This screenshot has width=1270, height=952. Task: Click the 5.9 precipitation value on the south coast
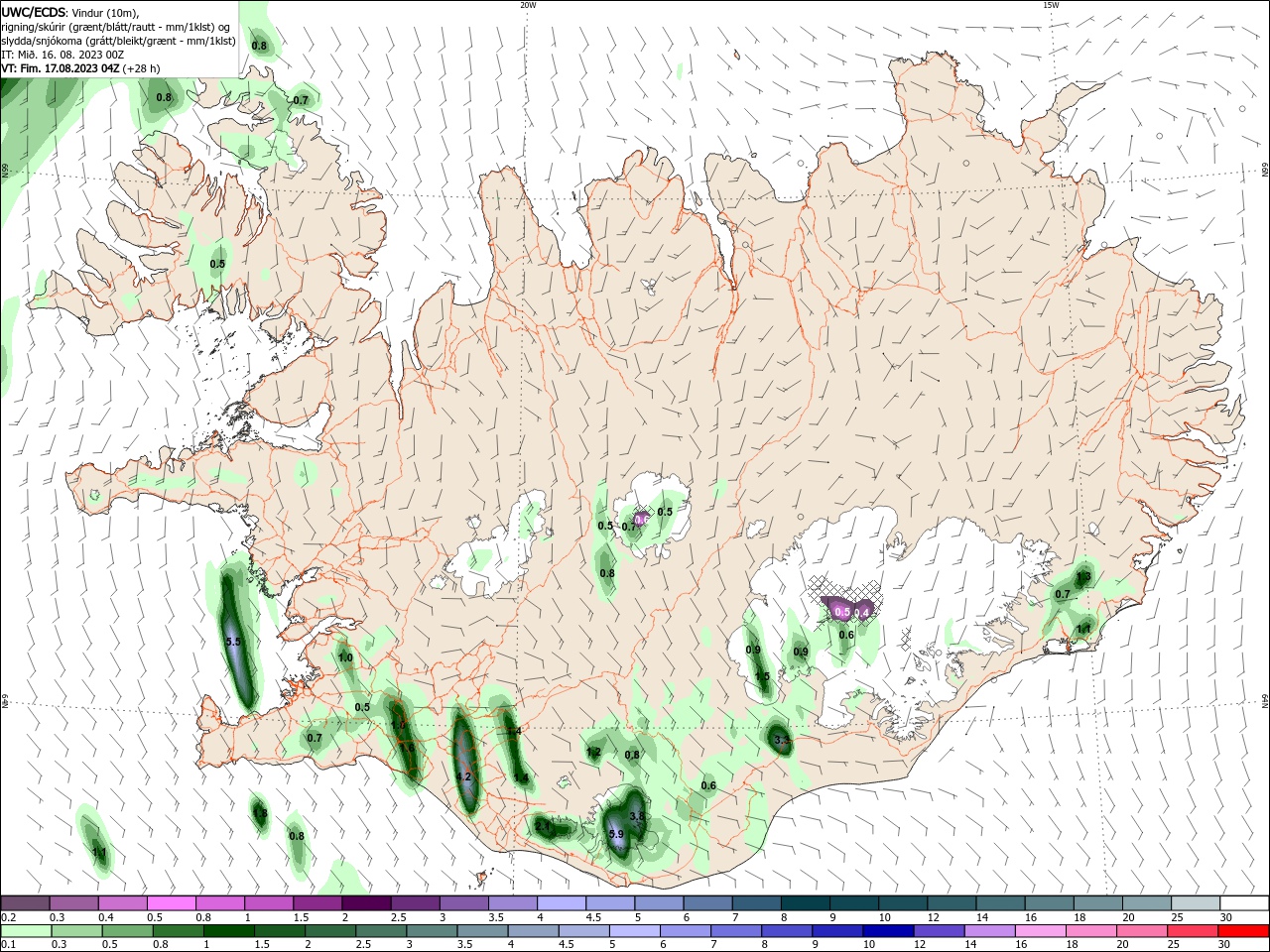coord(616,834)
